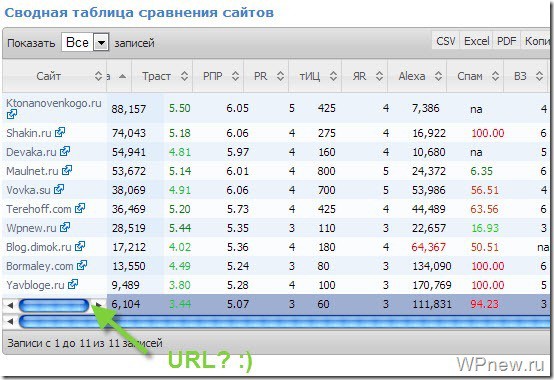Export table to Excel
The image size is (554, 380).
click(476, 41)
